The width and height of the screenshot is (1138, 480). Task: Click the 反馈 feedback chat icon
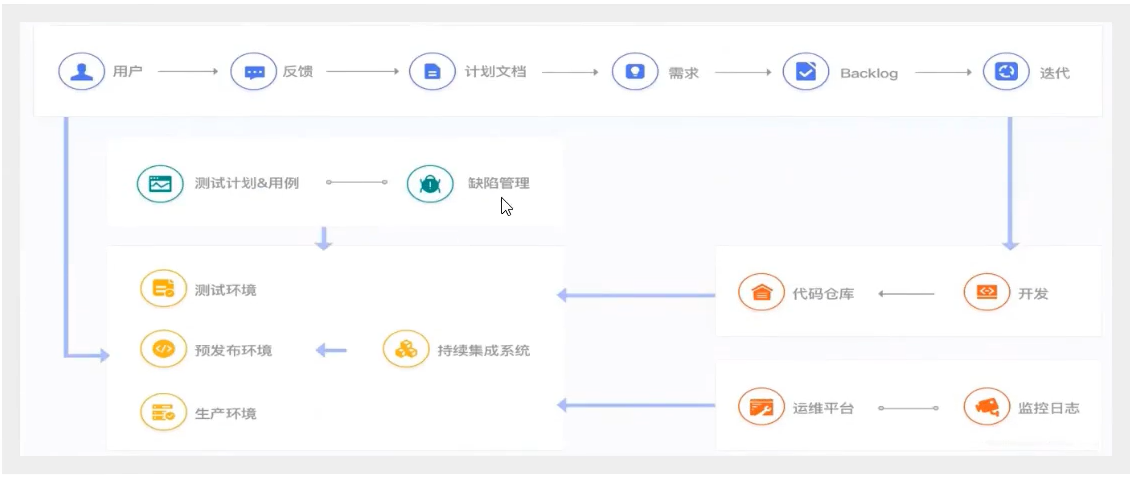(x=254, y=72)
